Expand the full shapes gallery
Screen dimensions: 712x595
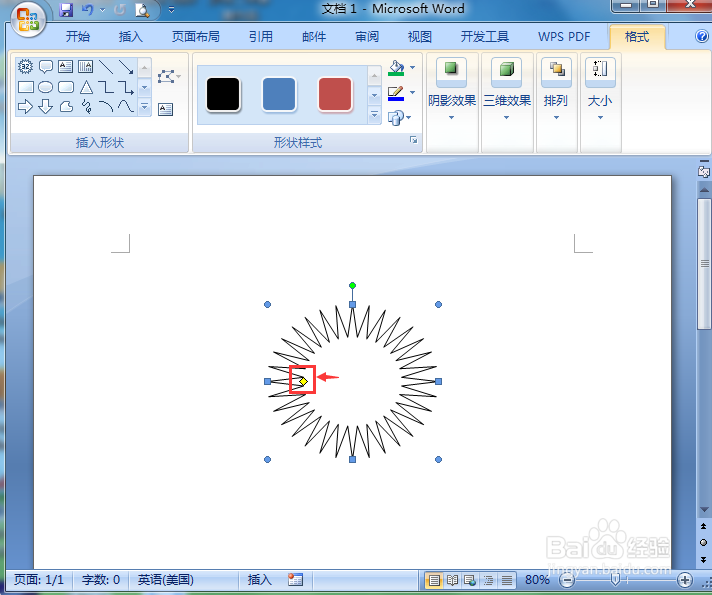point(144,107)
